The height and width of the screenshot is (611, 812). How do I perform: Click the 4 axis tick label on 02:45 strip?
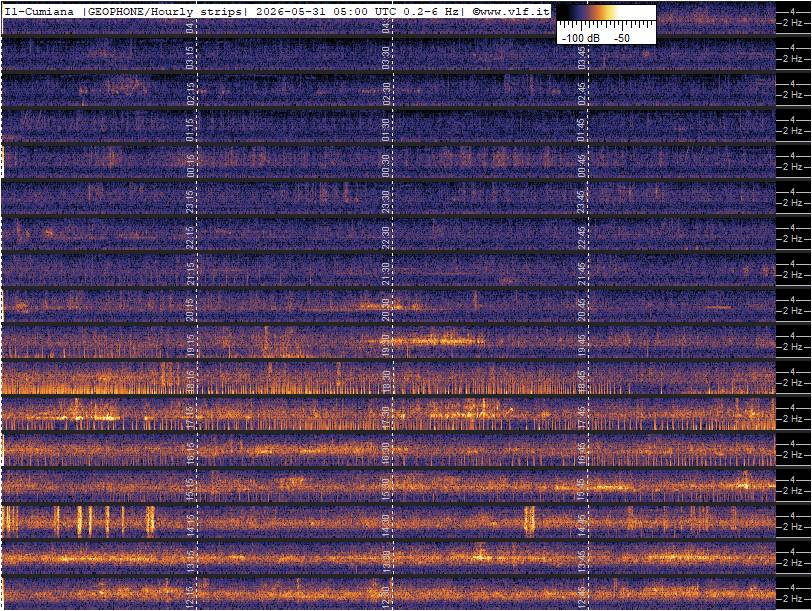pyautogui.click(x=793, y=83)
